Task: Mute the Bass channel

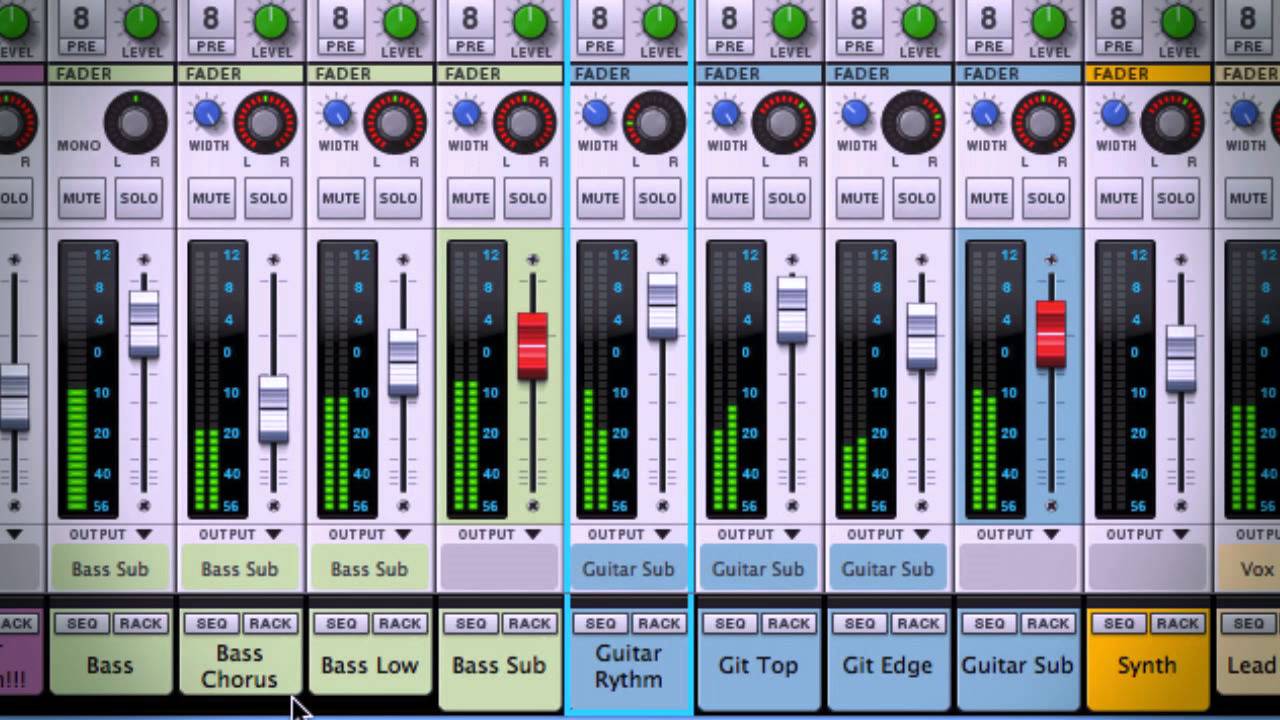Action: click(82, 198)
